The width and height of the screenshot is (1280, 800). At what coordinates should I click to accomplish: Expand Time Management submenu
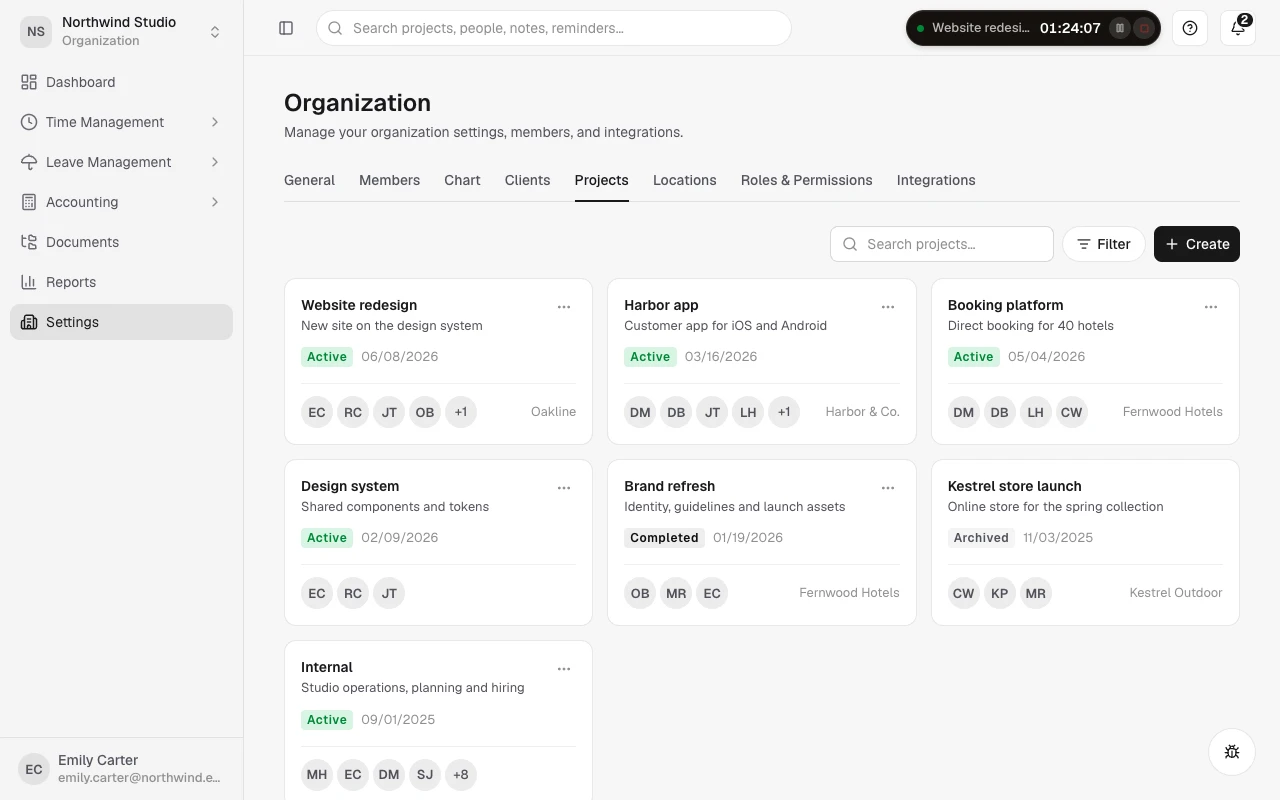[x=121, y=122]
